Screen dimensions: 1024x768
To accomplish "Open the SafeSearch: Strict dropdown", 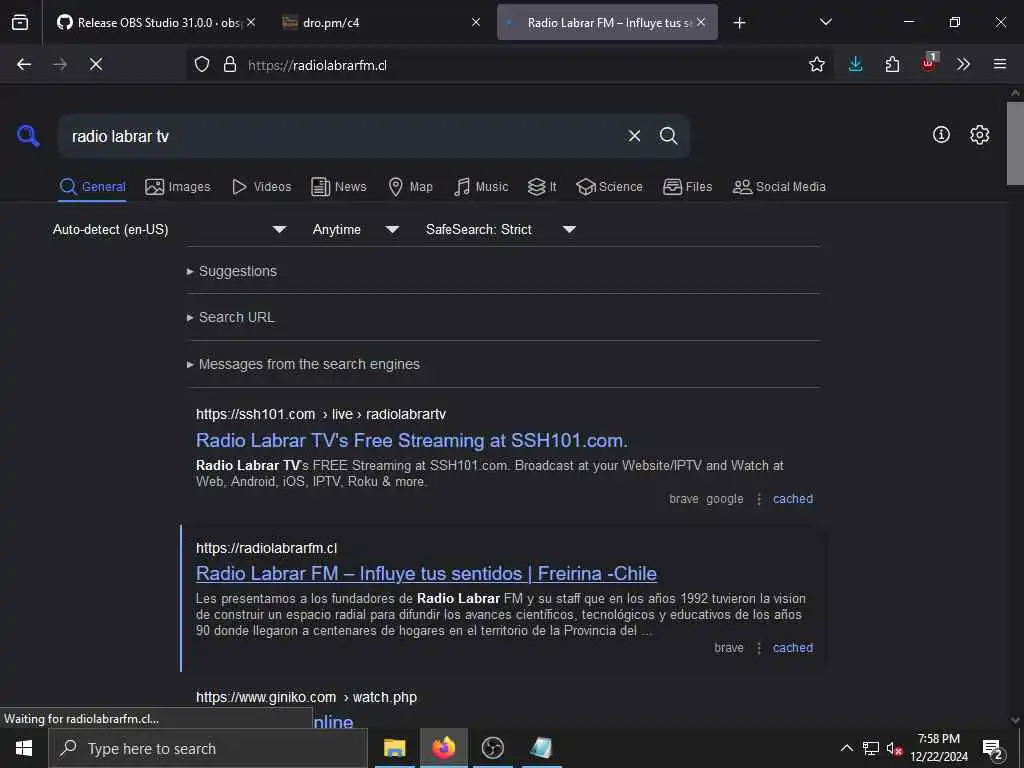I will coord(501,229).
